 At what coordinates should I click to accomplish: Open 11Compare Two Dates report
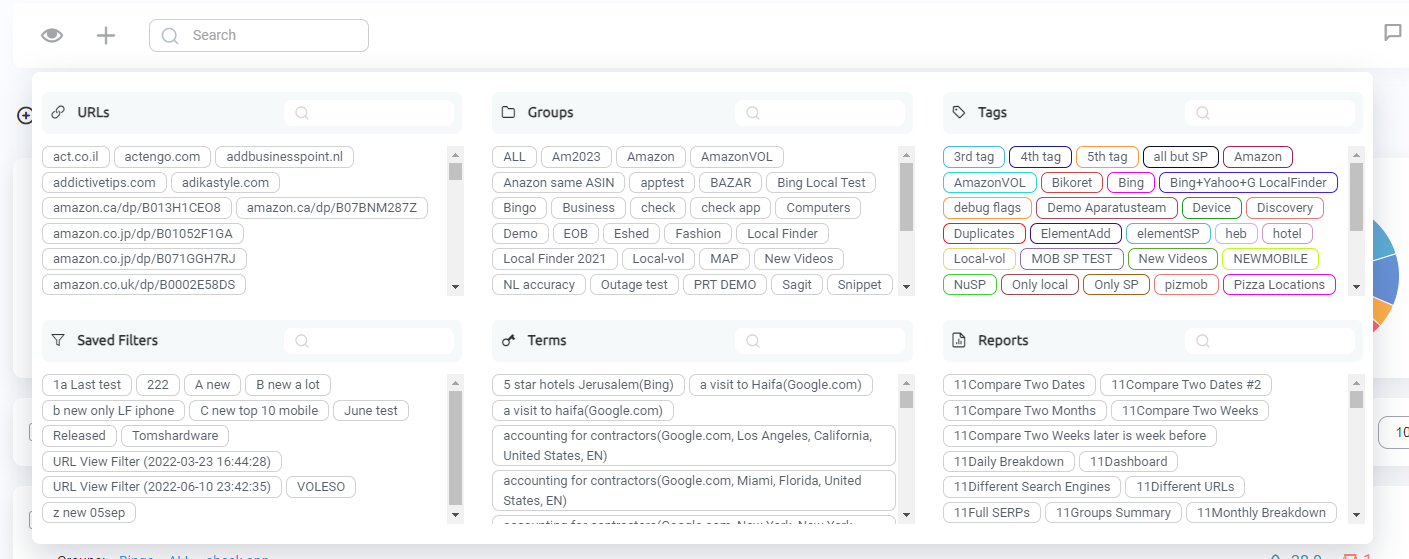pos(1019,385)
